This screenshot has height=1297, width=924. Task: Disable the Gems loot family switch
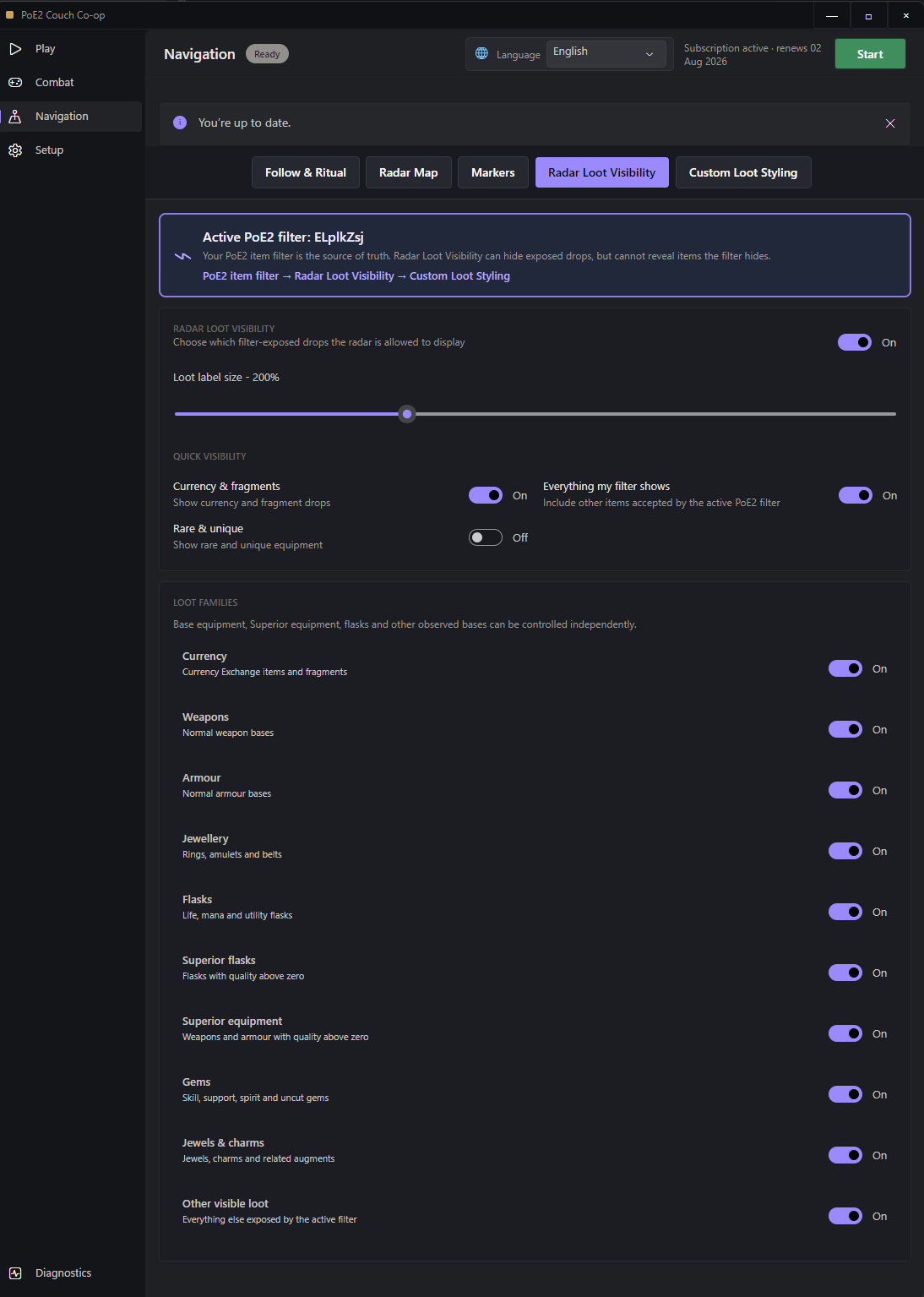click(x=845, y=1094)
